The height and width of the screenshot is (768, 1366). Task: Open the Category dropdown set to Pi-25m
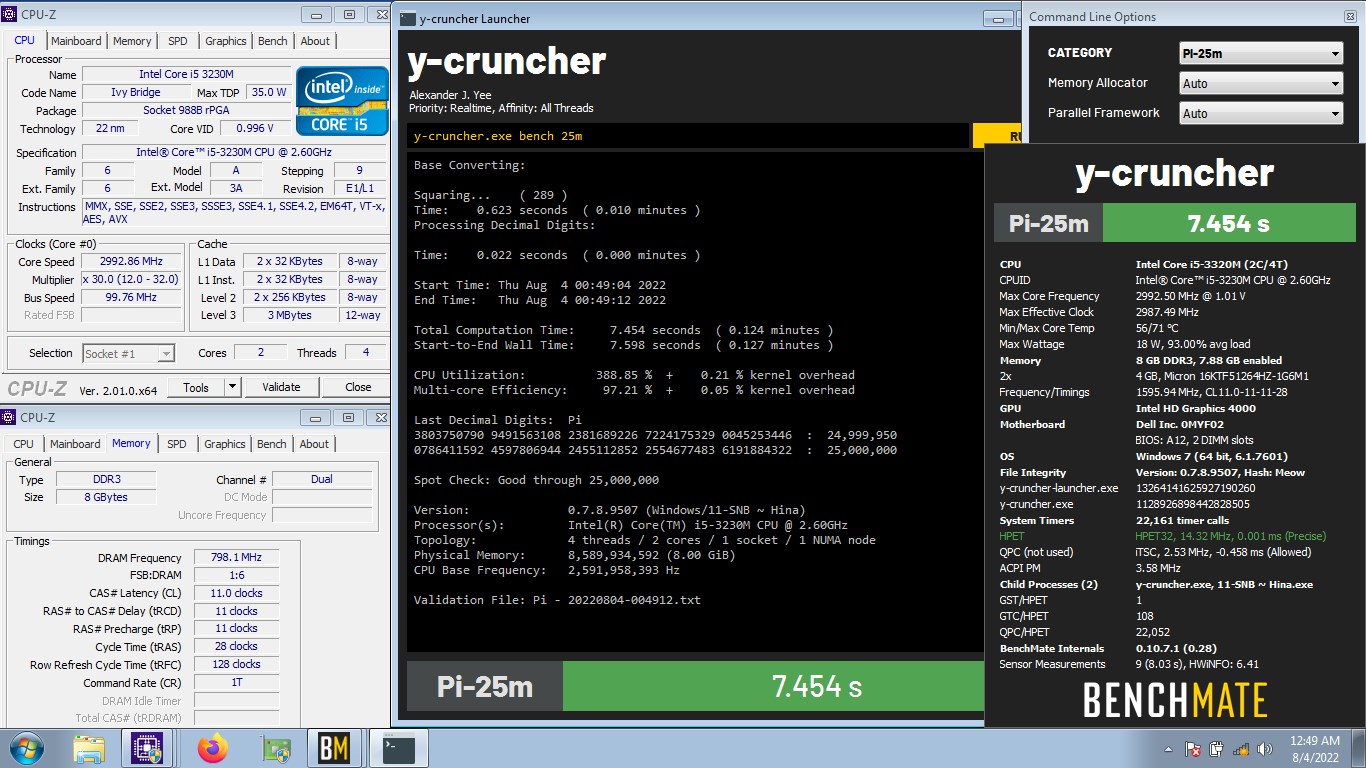[x=1261, y=54]
